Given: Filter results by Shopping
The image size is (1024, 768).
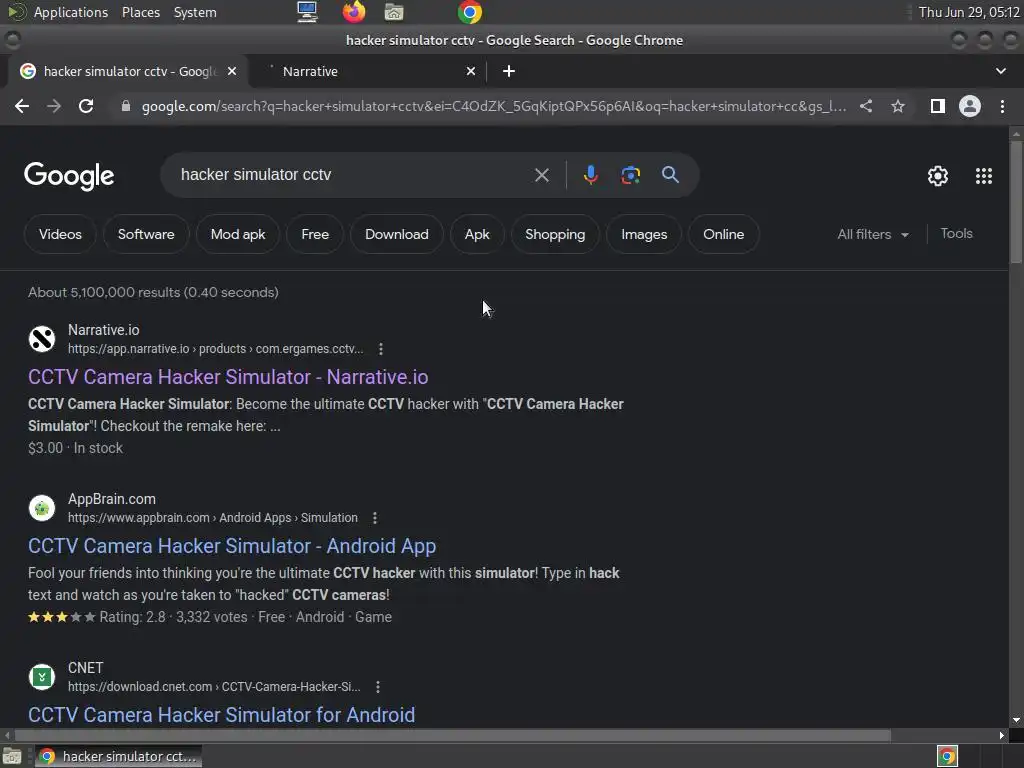Looking at the screenshot, I should [x=555, y=234].
